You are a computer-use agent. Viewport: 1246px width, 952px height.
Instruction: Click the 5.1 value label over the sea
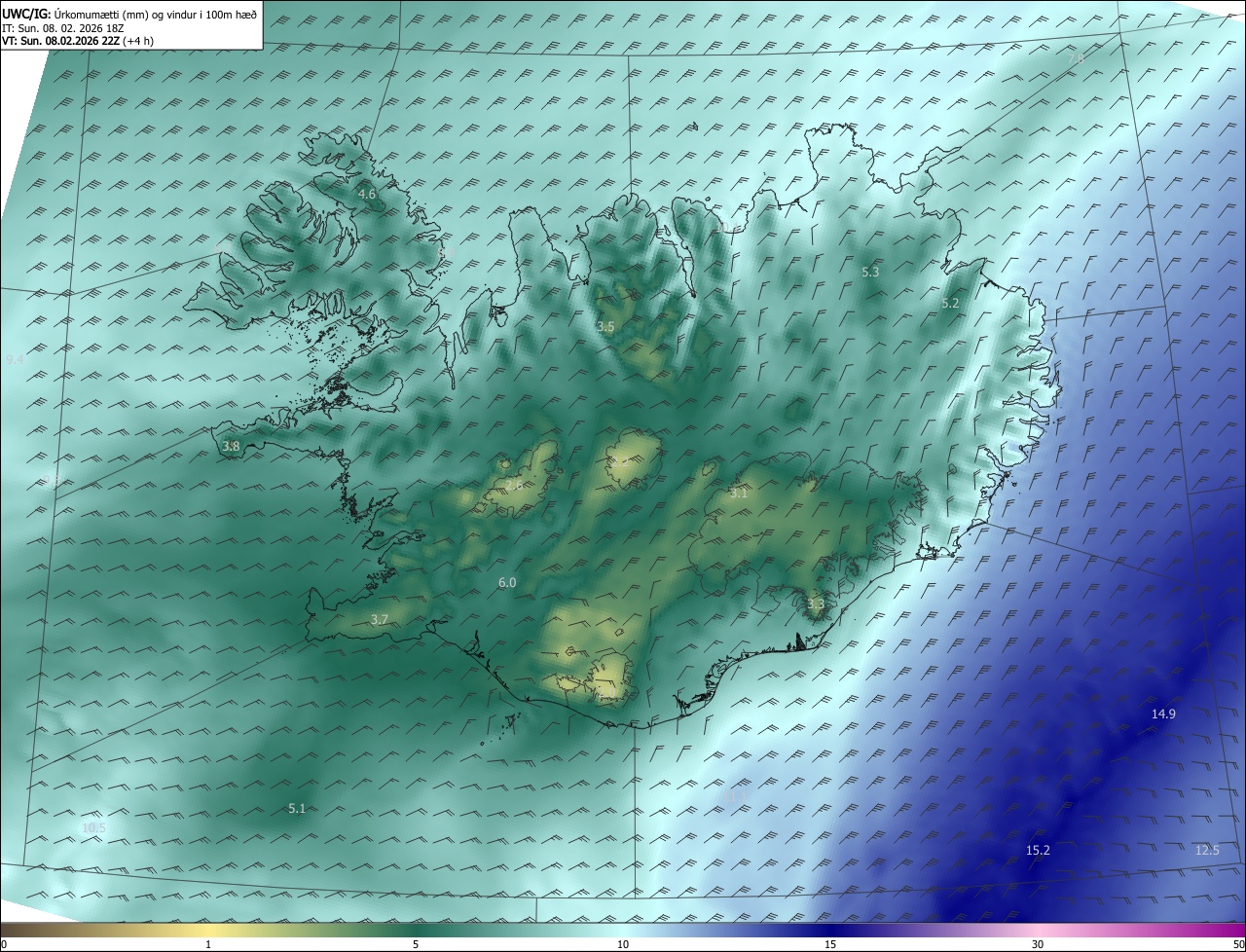pyautogui.click(x=297, y=809)
